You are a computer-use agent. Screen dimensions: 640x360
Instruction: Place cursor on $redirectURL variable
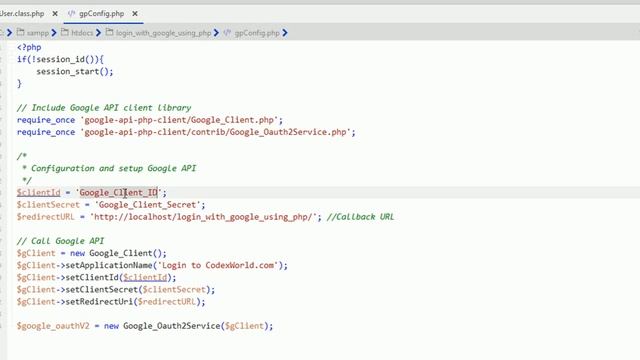click(x=46, y=217)
